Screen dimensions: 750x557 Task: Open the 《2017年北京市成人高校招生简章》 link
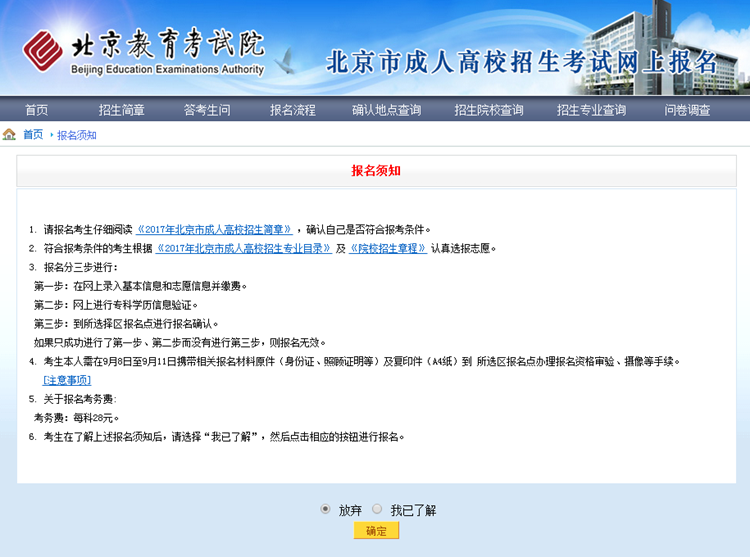click(214, 229)
